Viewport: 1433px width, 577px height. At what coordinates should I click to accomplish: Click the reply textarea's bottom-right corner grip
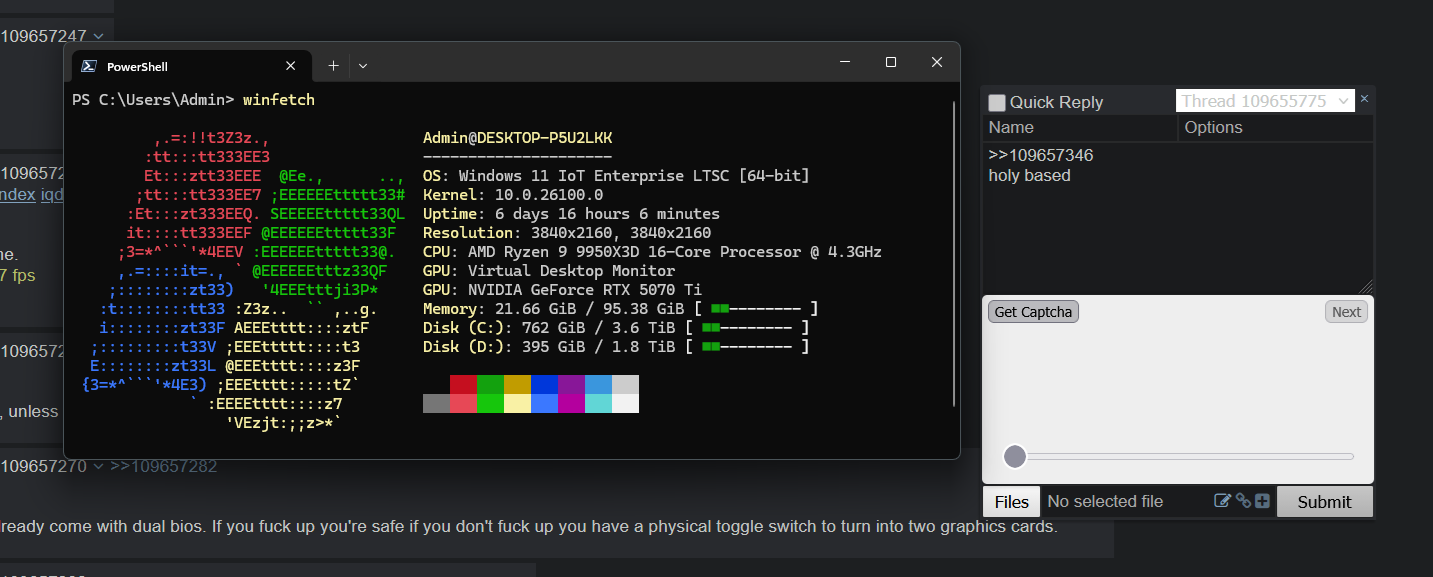tap(1366, 286)
